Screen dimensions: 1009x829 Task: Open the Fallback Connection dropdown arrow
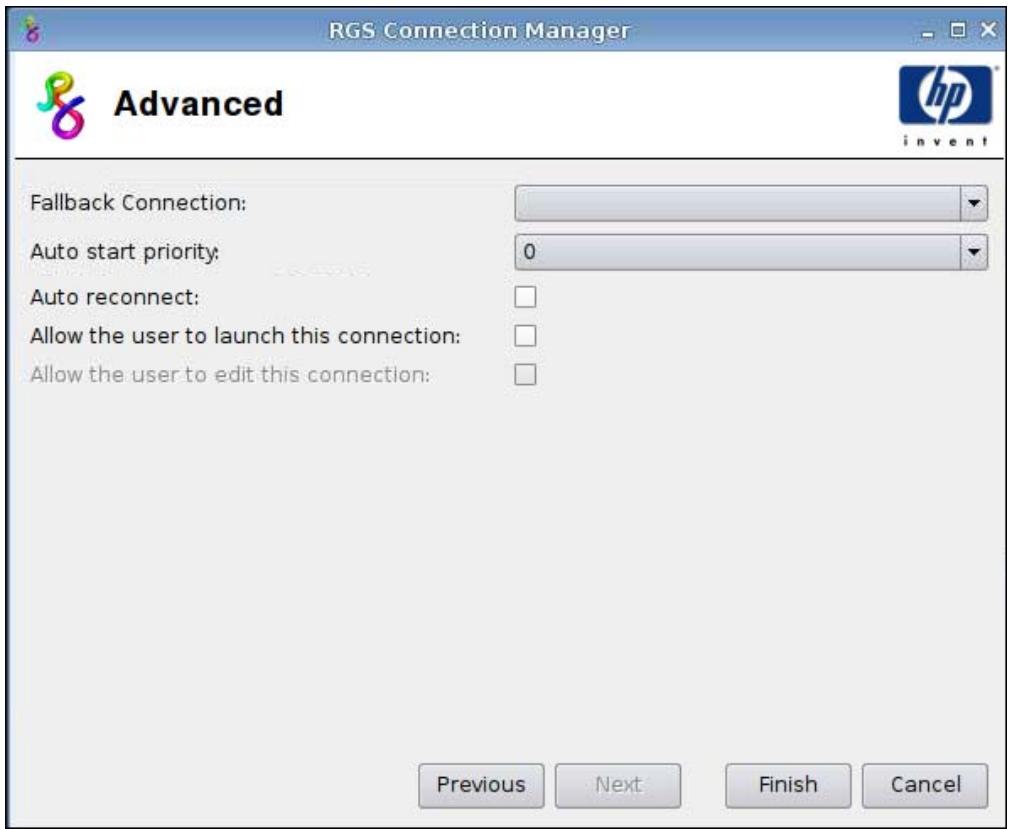(x=974, y=203)
